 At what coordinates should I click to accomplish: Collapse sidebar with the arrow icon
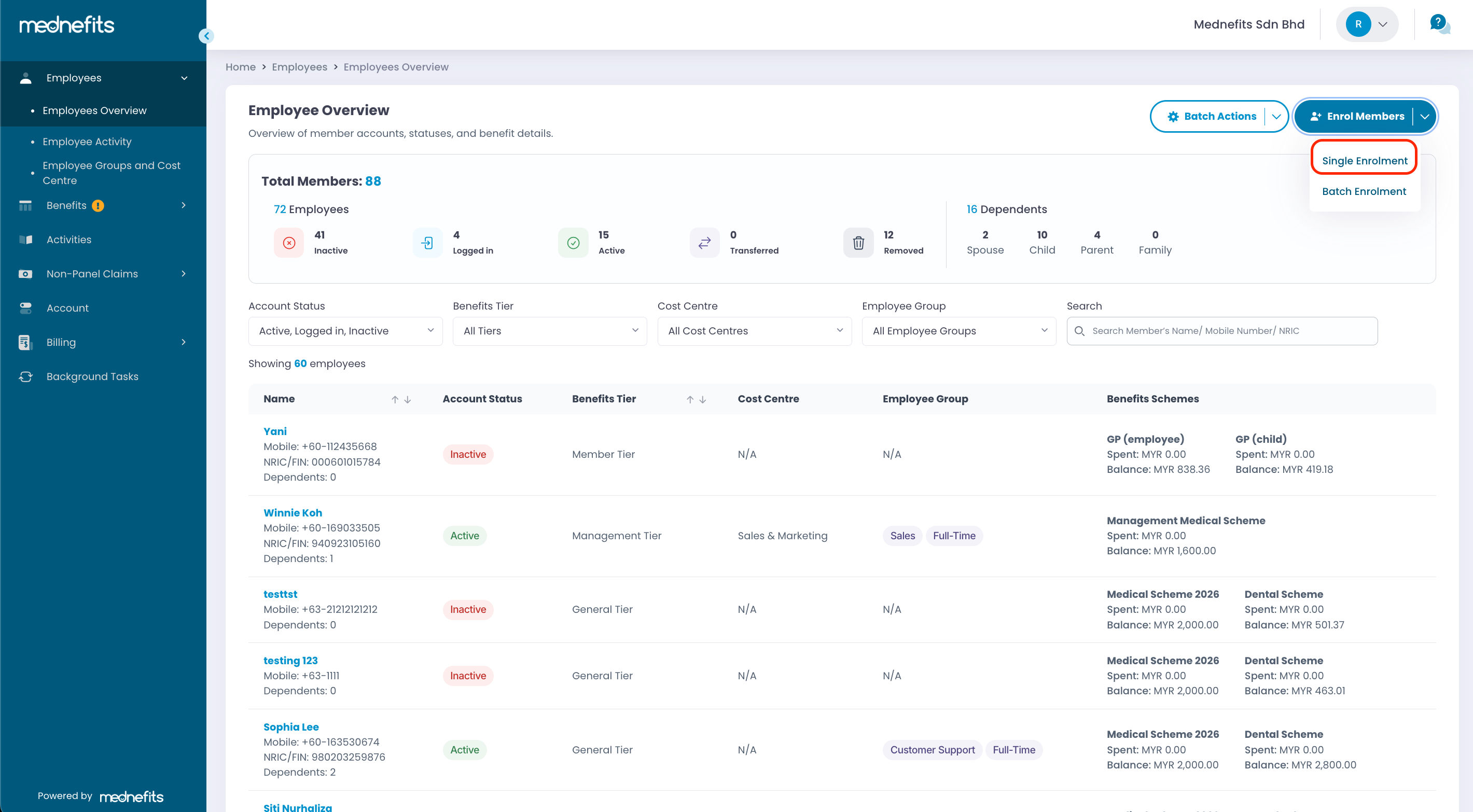[206, 36]
